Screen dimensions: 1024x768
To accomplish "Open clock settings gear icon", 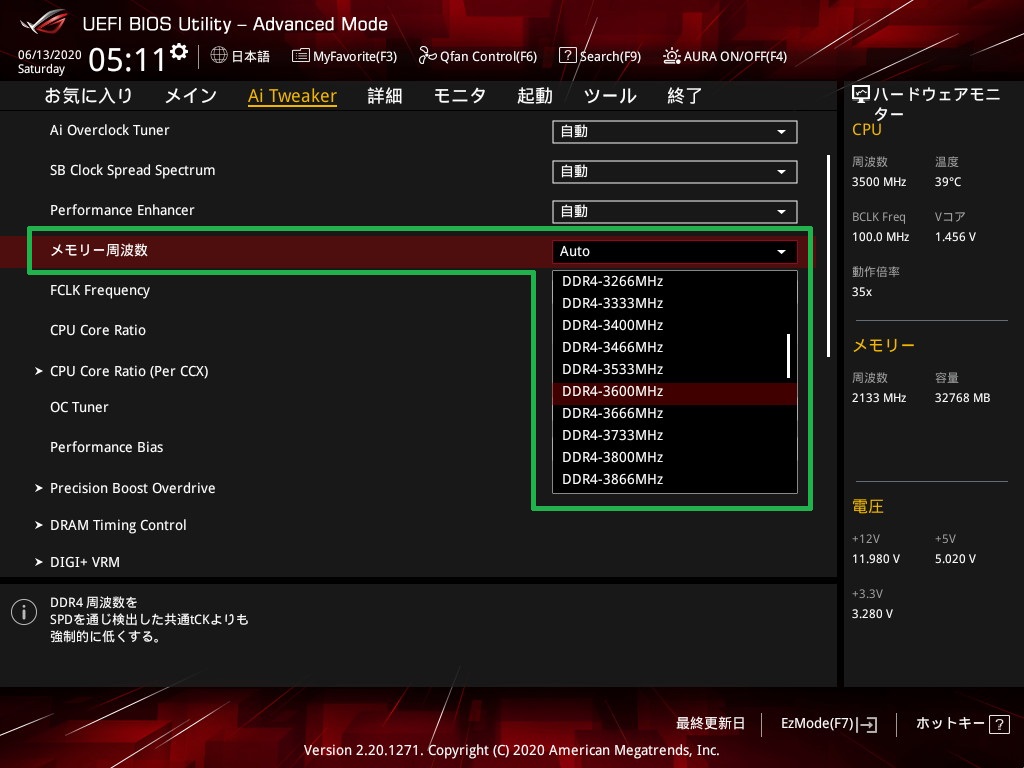I will [x=179, y=52].
